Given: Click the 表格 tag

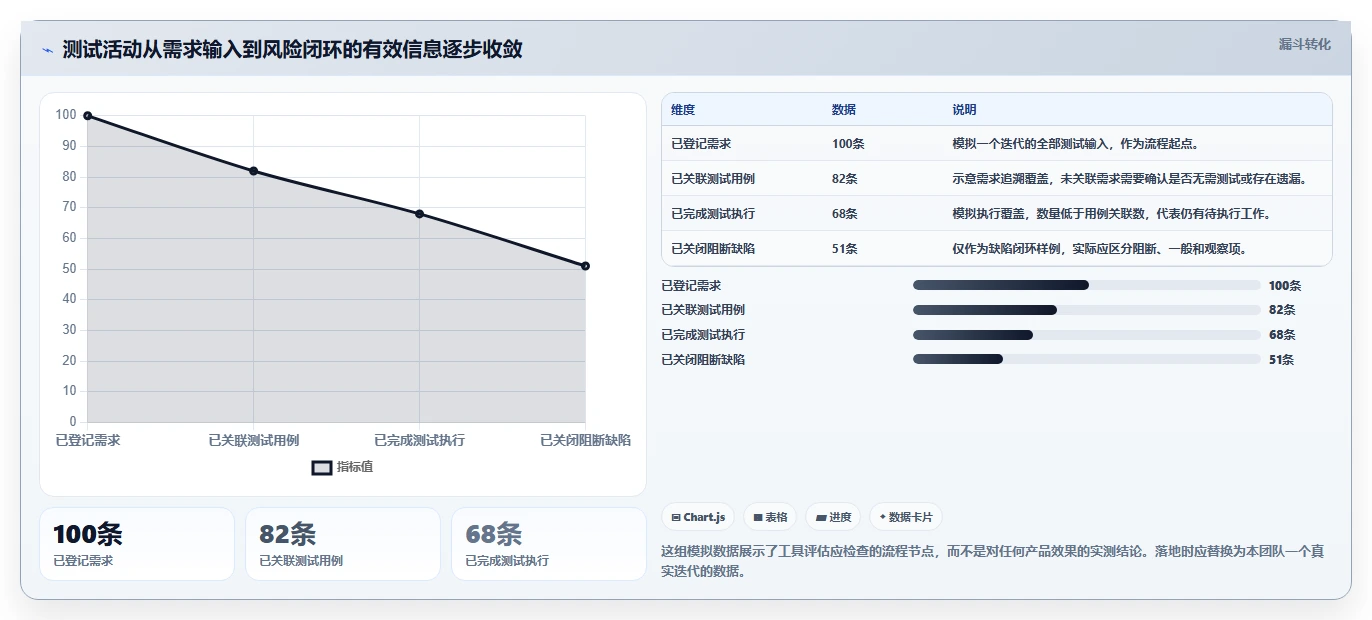Looking at the screenshot, I should coord(770,517).
